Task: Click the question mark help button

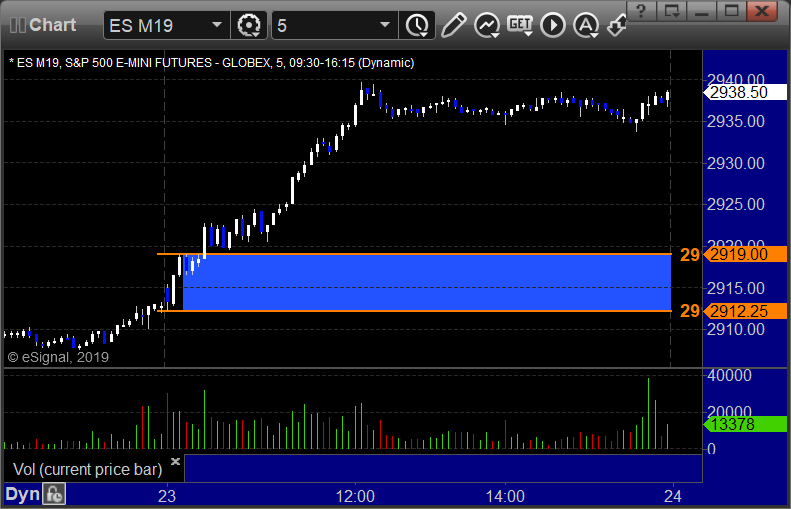Action: click(x=641, y=11)
